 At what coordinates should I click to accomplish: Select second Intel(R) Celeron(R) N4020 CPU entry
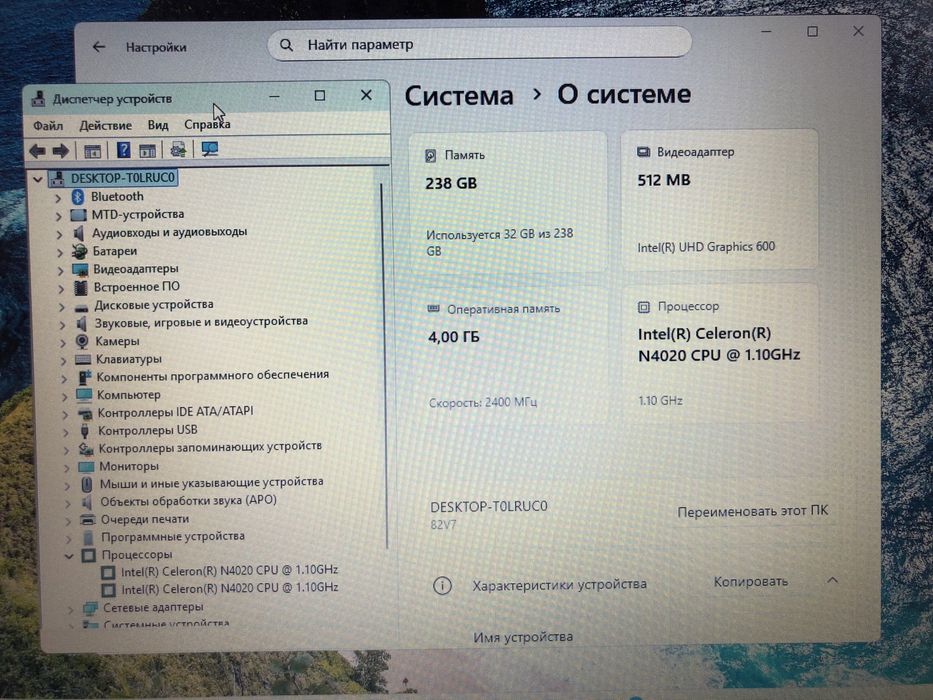click(x=230, y=588)
